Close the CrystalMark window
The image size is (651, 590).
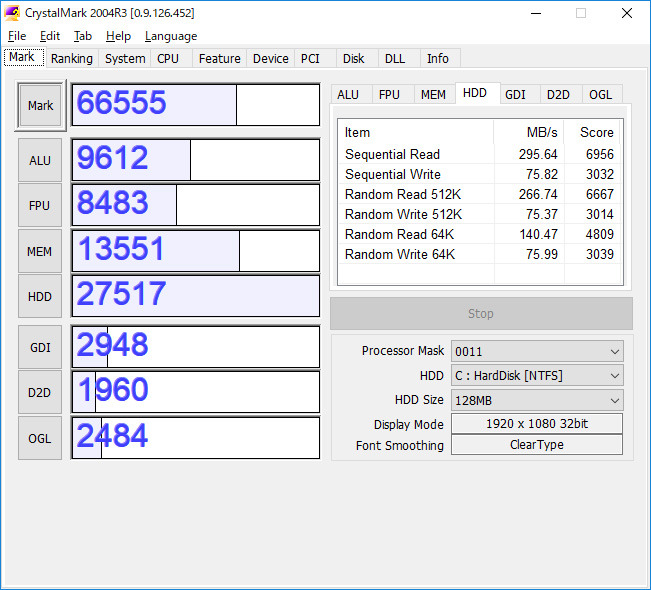[x=627, y=13]
